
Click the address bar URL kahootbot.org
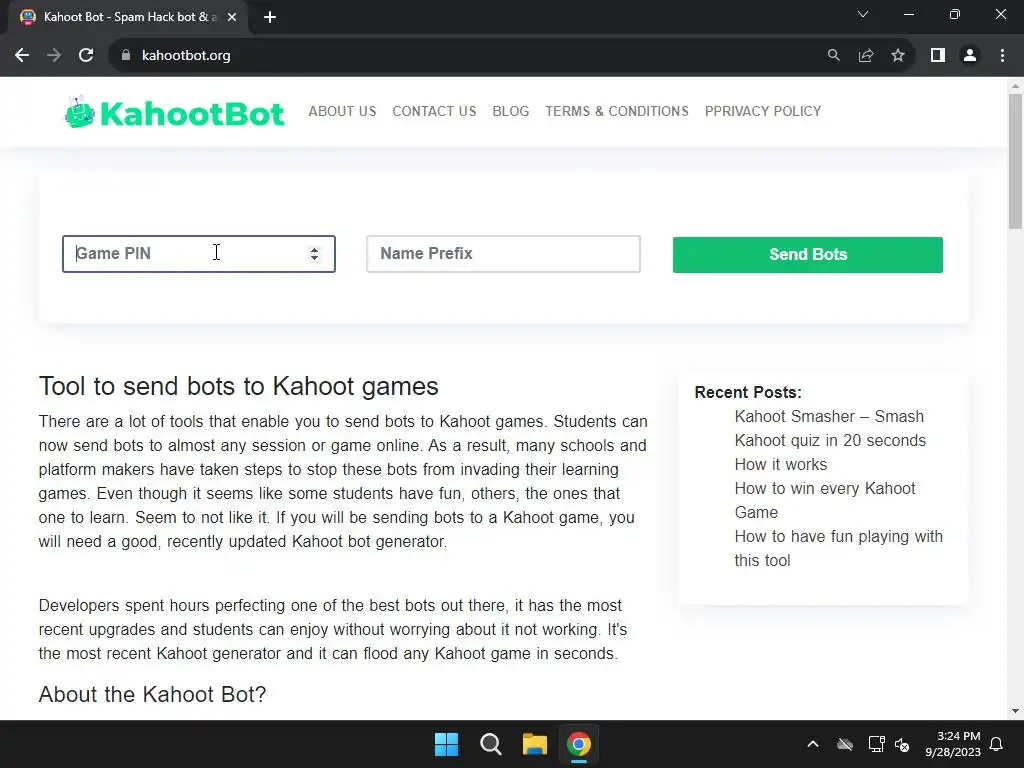click(186, 56)
